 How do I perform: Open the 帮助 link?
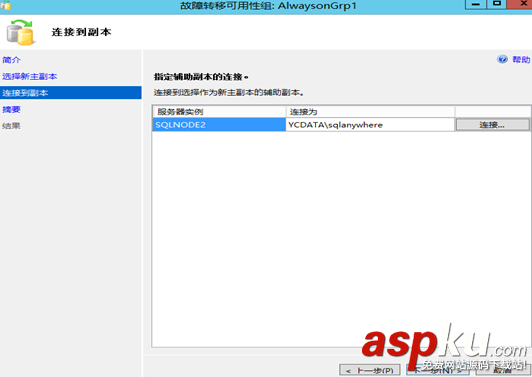click(521, 60)
